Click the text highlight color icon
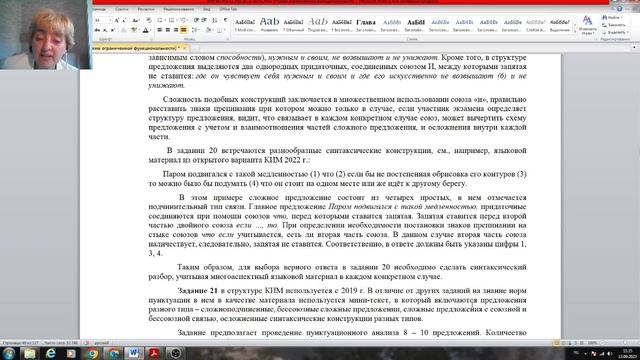This screenshot has height=360, width=640. (x=134, y=30)
